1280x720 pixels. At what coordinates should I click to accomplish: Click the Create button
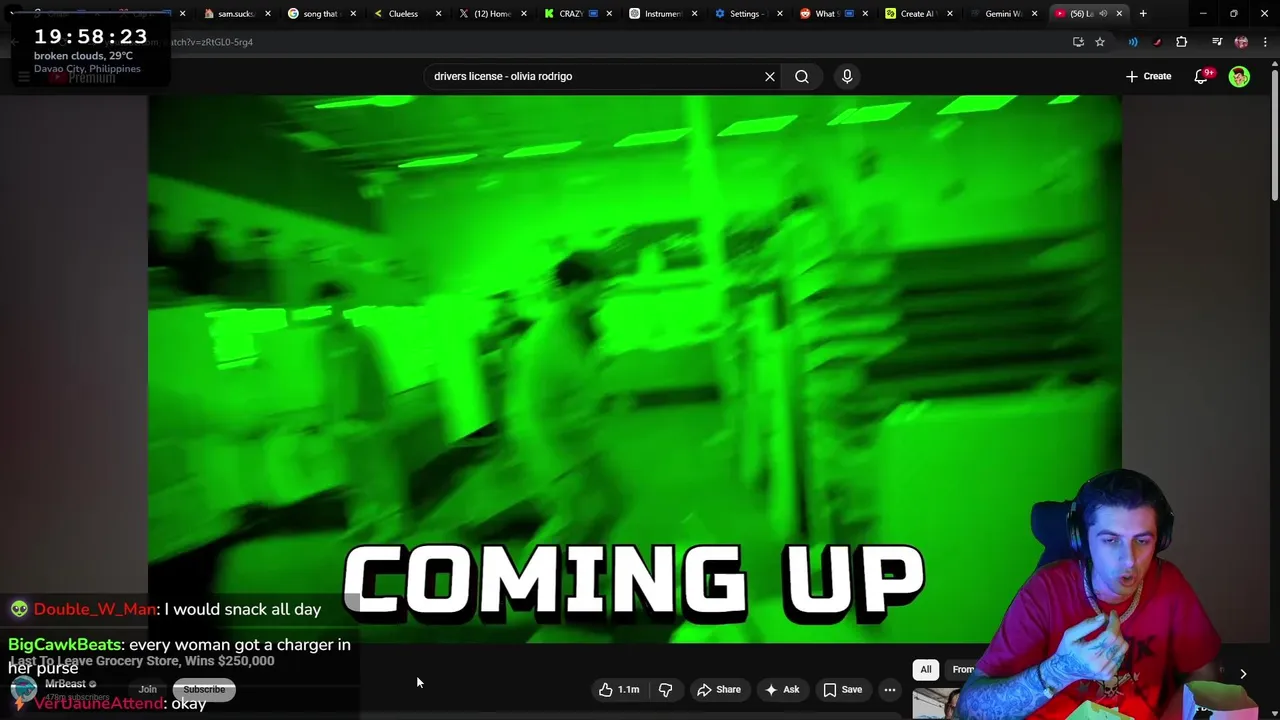pyautogui.click(x=1148, y=76)
